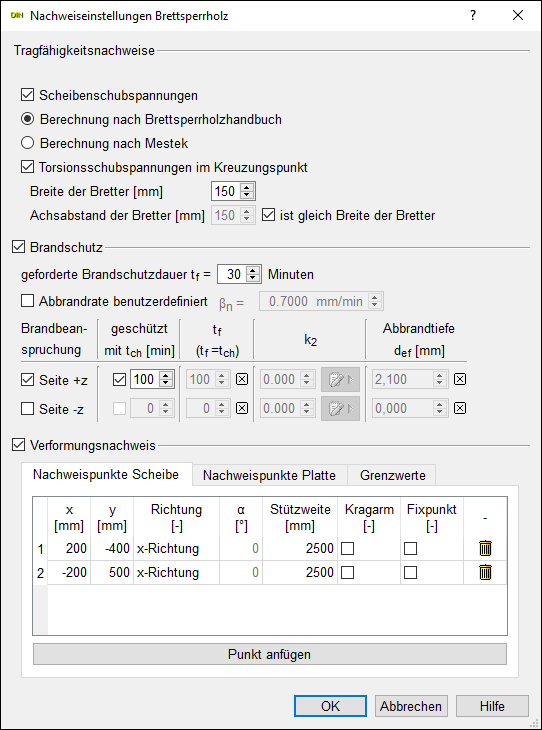Increase the tch value 100 with the up arrow
This screenshot has width=542, height=730.
[165, 376]
